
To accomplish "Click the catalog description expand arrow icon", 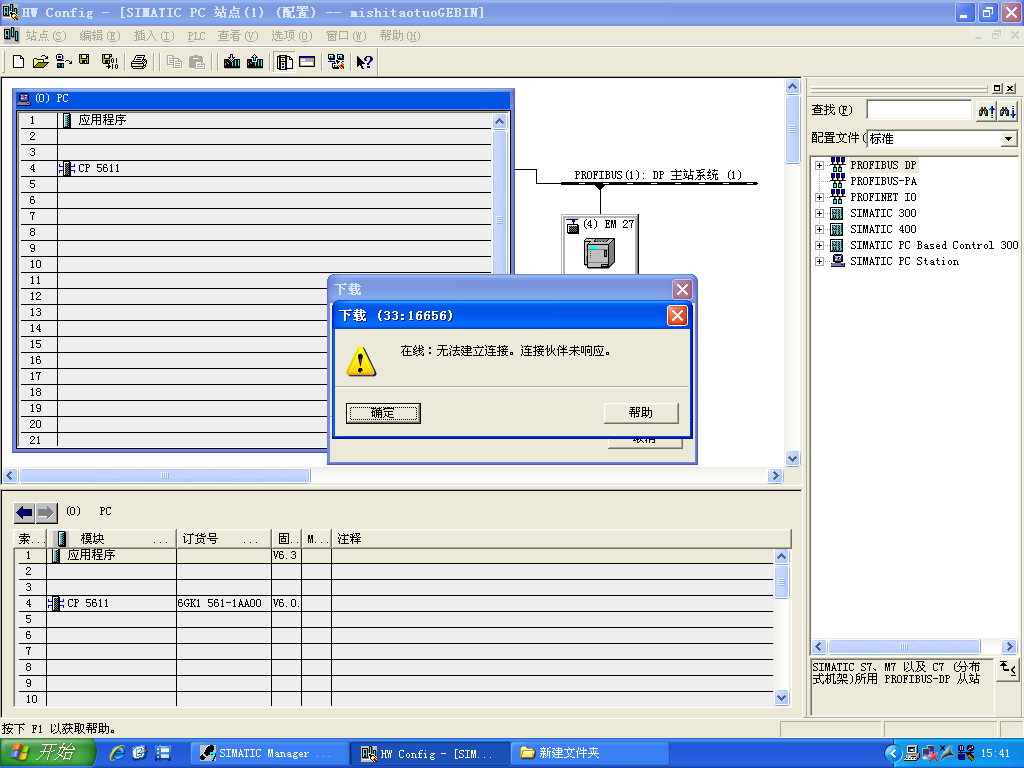I will pyautogui.click(x=1008, y=669).
